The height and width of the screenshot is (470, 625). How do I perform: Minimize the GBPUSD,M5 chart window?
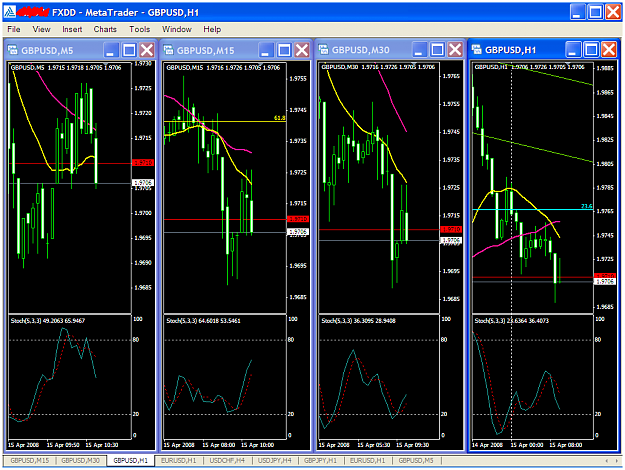click(111, 50)
